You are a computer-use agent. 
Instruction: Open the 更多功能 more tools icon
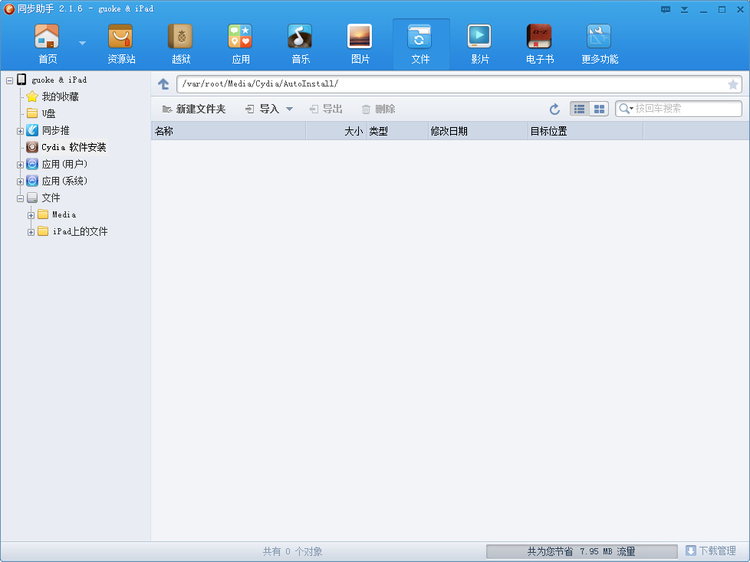(x=599, y=44)
